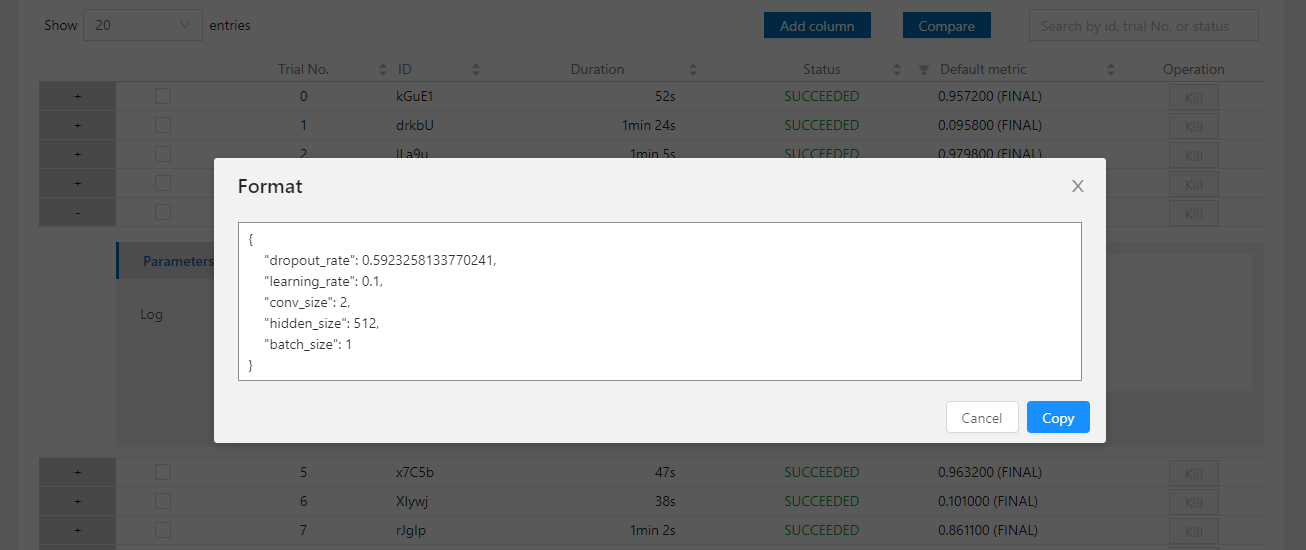This screenshot has width=1306, height=550.
Task: Collapse the expanded trial row with minus
Action: (x=77, y=212)
